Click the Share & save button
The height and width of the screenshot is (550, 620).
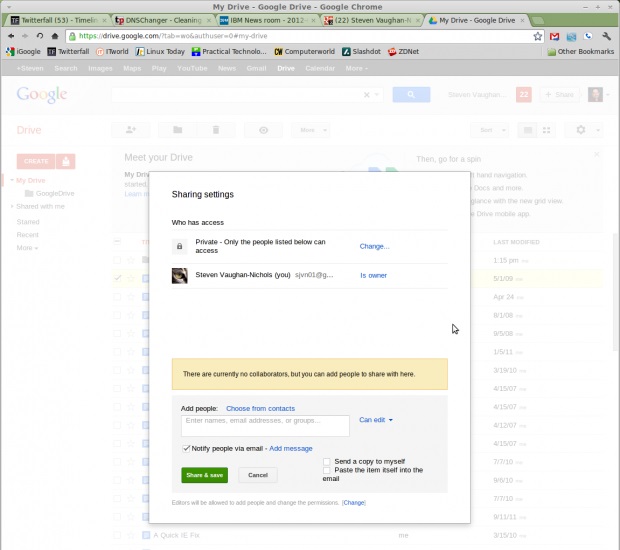204,475
